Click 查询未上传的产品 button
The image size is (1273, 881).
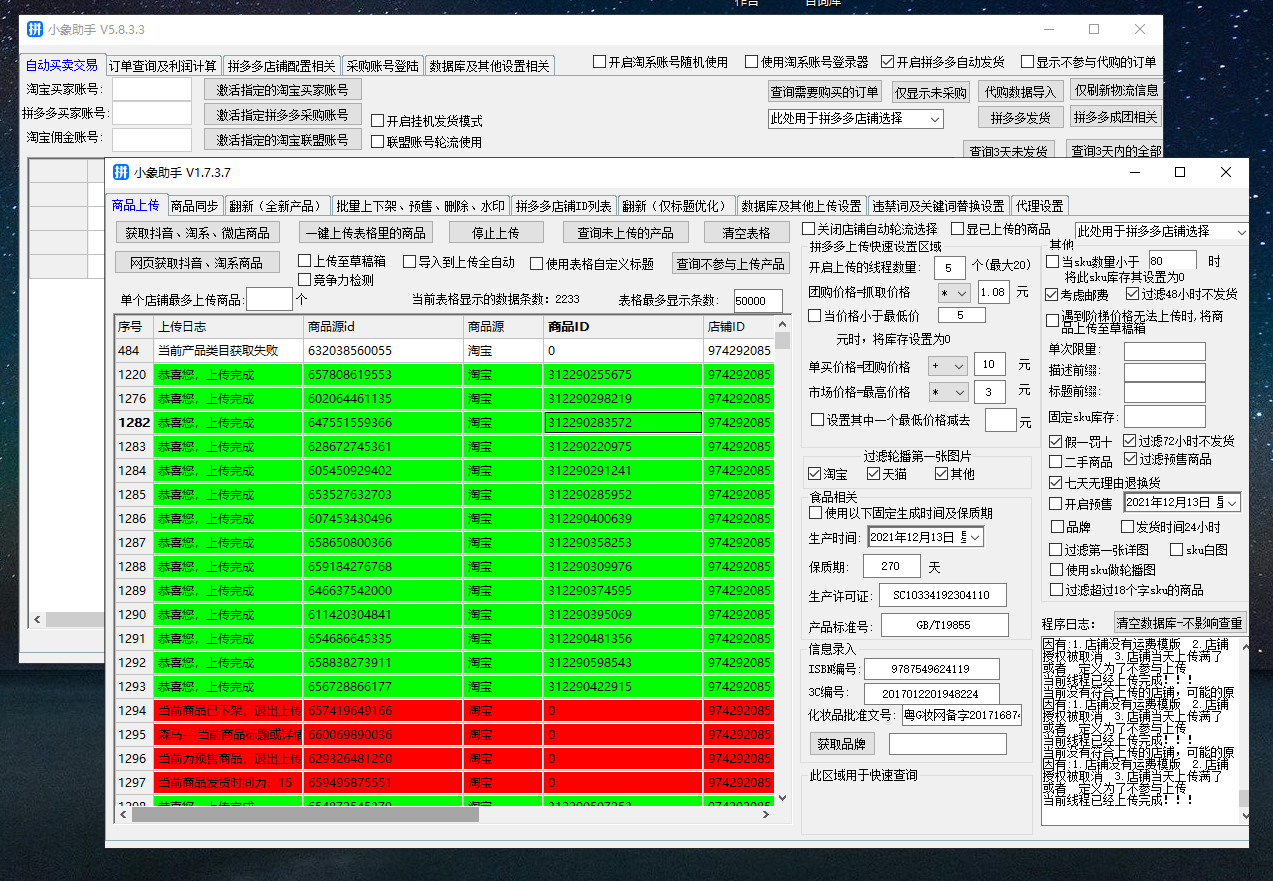coord(626,233)
